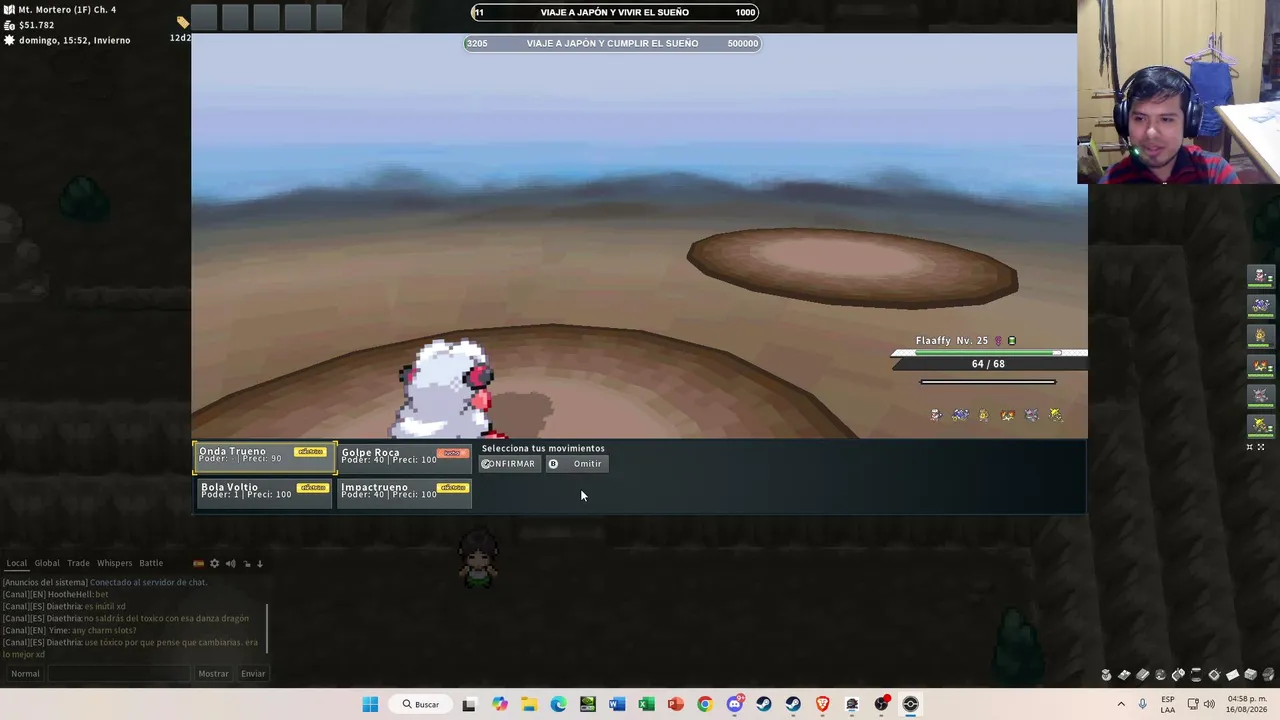Click the Flaaffy back sprite in battle

[x=447, y=390]
